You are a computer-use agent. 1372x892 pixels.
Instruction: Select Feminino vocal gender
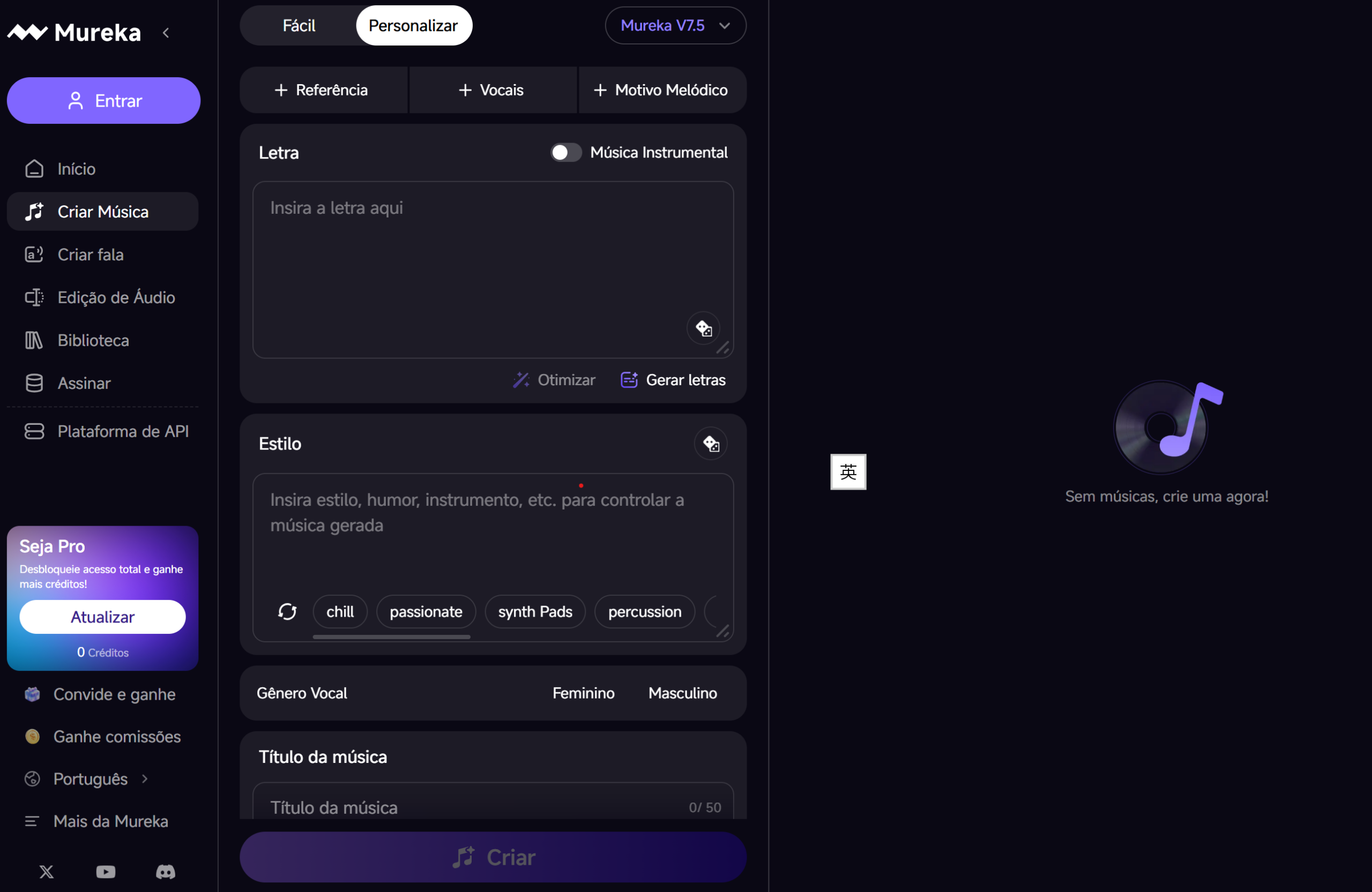[x=583, y=693]
